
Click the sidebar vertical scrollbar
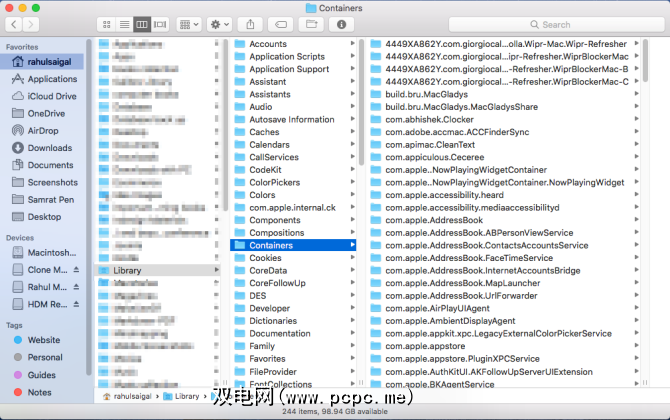pyautogui.click(x=89, y=207)
